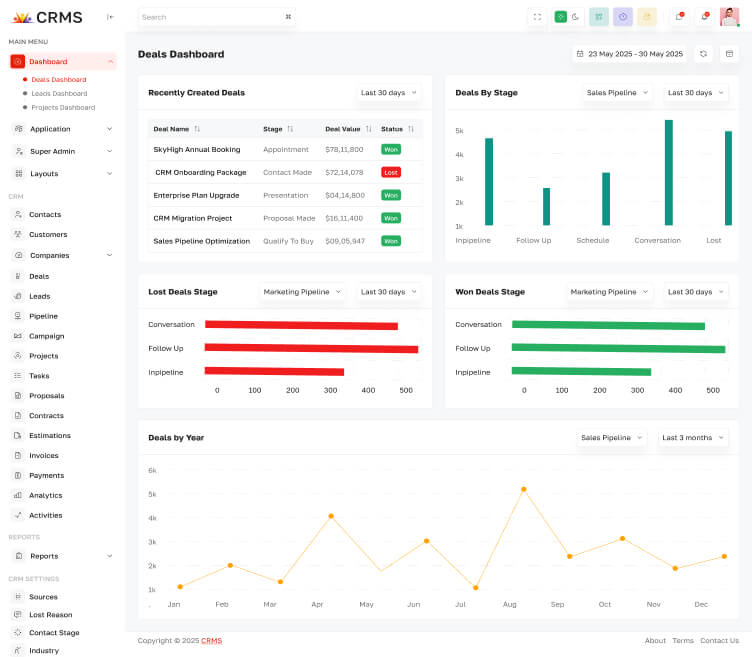
Task: Click the Analytics sidebar icon
Action: 18,495
